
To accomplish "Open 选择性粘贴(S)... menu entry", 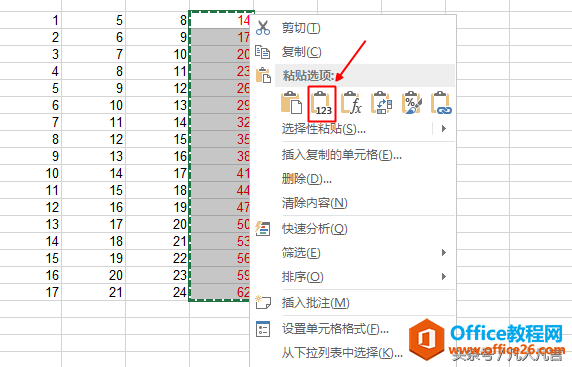I will pyautogui.click(x=324, y=128).
